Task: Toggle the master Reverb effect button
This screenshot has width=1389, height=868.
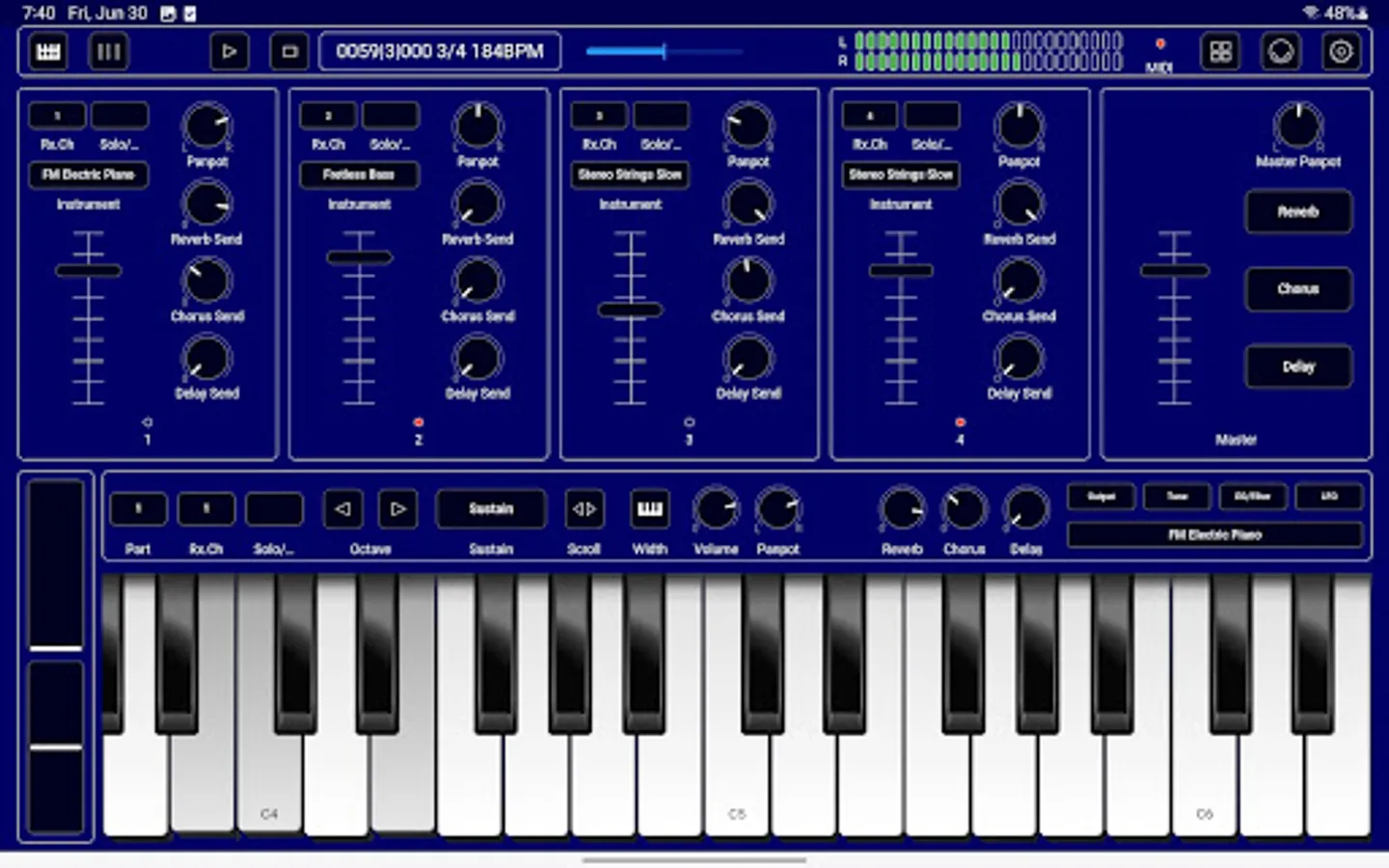Action: tap(1298, 211)
